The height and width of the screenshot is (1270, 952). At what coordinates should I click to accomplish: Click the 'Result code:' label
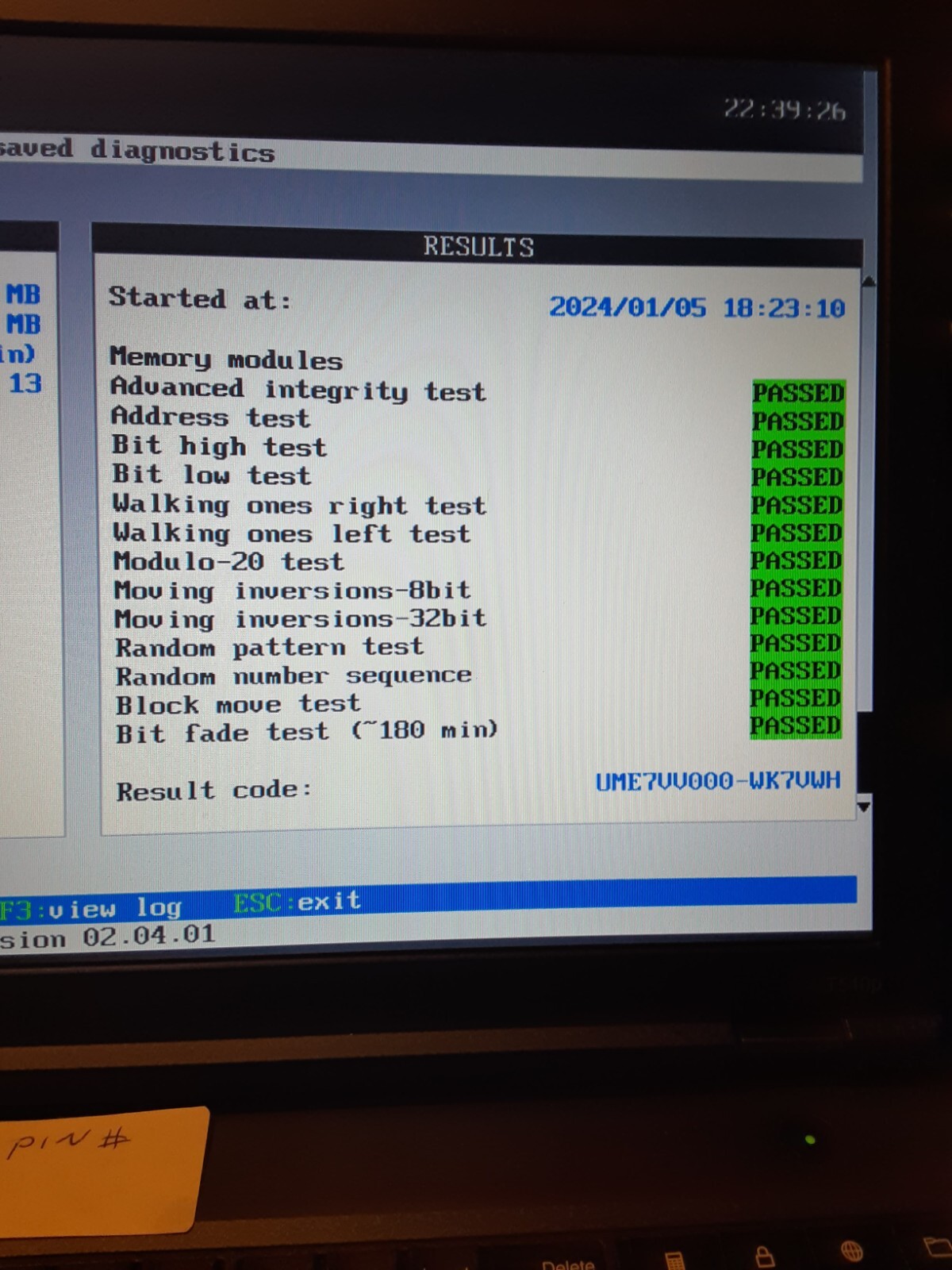coord(213,791)
